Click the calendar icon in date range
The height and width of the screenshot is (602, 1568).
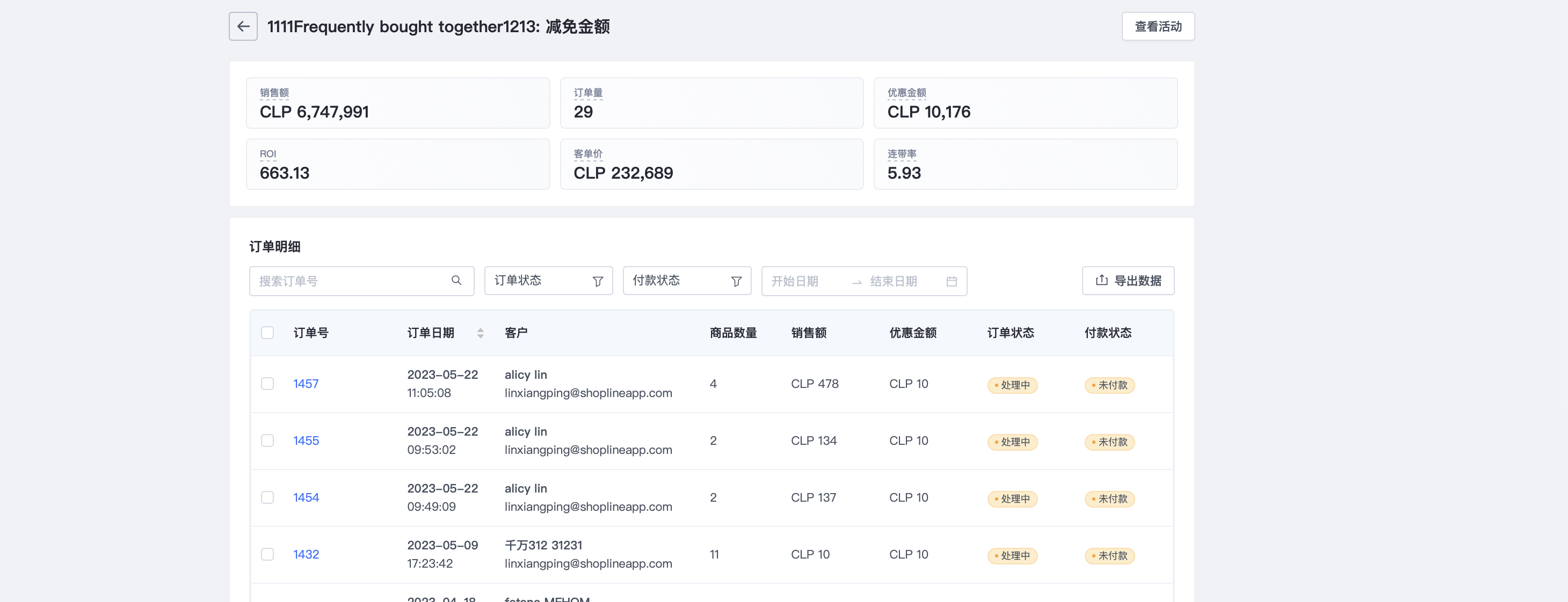952,281
